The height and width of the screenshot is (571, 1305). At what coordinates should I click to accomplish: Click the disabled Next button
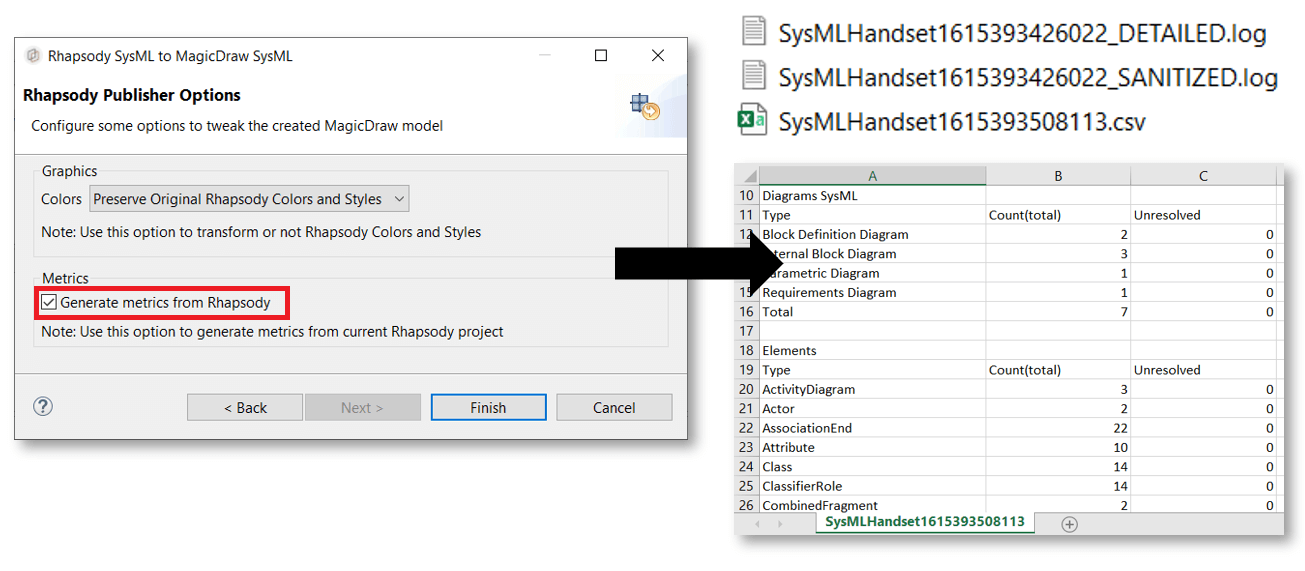[362, 407]
